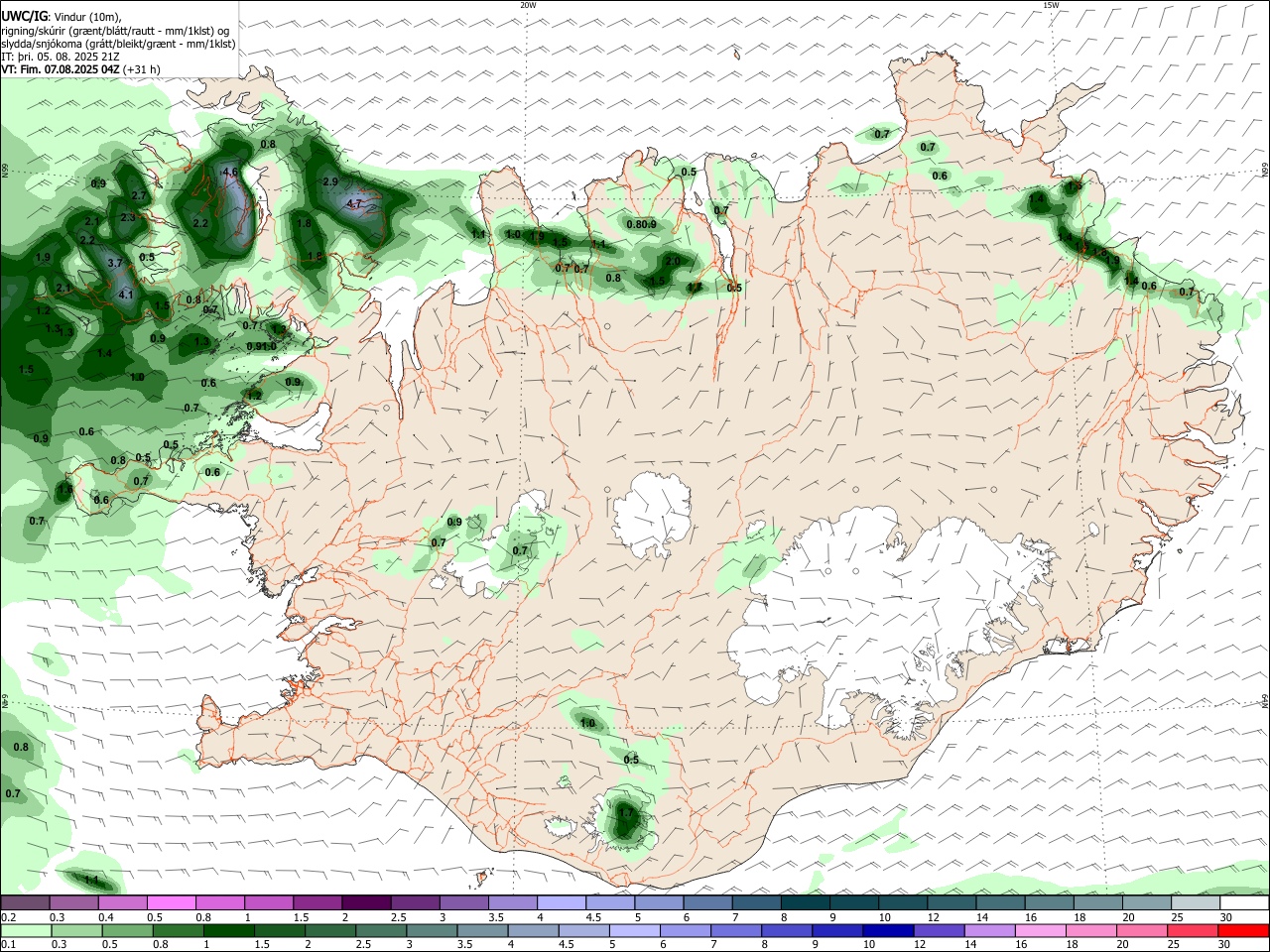Select the 'Vindur (10m)' header text
Viewport: 1270px width, 952px height.
point(86,16)
